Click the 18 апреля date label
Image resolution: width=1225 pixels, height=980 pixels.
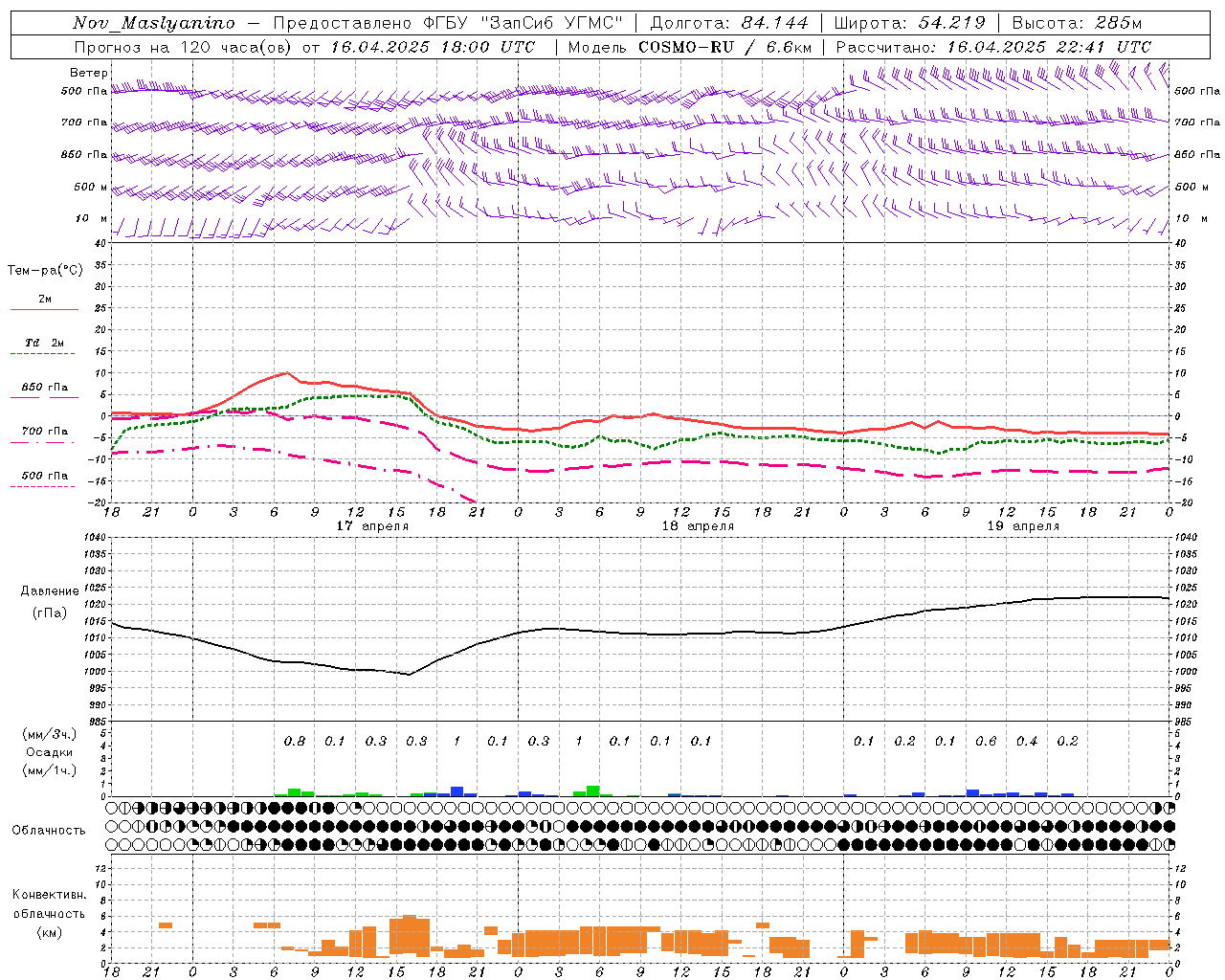pyautogui.click(x=699, y=526)
